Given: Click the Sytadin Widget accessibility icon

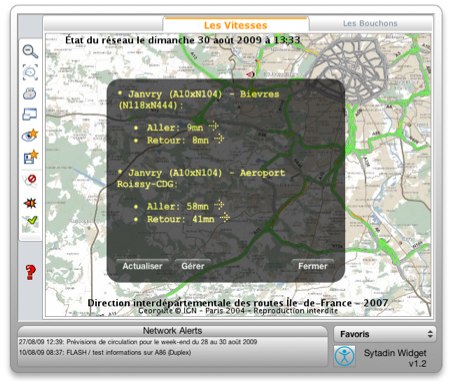Looking at the screenshot, I should click(344, 356).
